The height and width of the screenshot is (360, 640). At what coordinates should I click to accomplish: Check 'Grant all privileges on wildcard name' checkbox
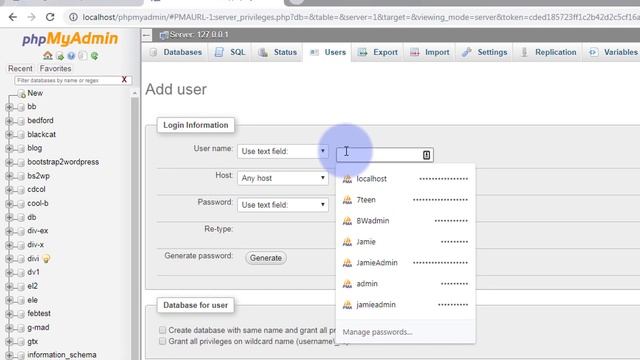click(x=162, y=341)
